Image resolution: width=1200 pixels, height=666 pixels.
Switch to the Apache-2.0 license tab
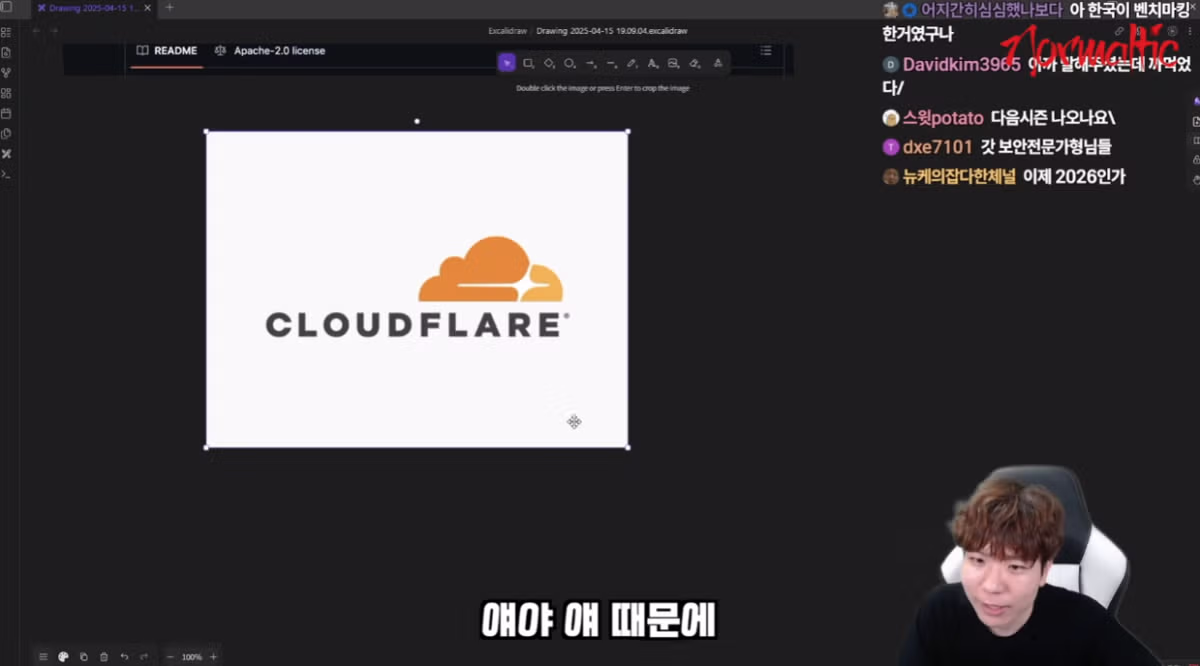270,50
